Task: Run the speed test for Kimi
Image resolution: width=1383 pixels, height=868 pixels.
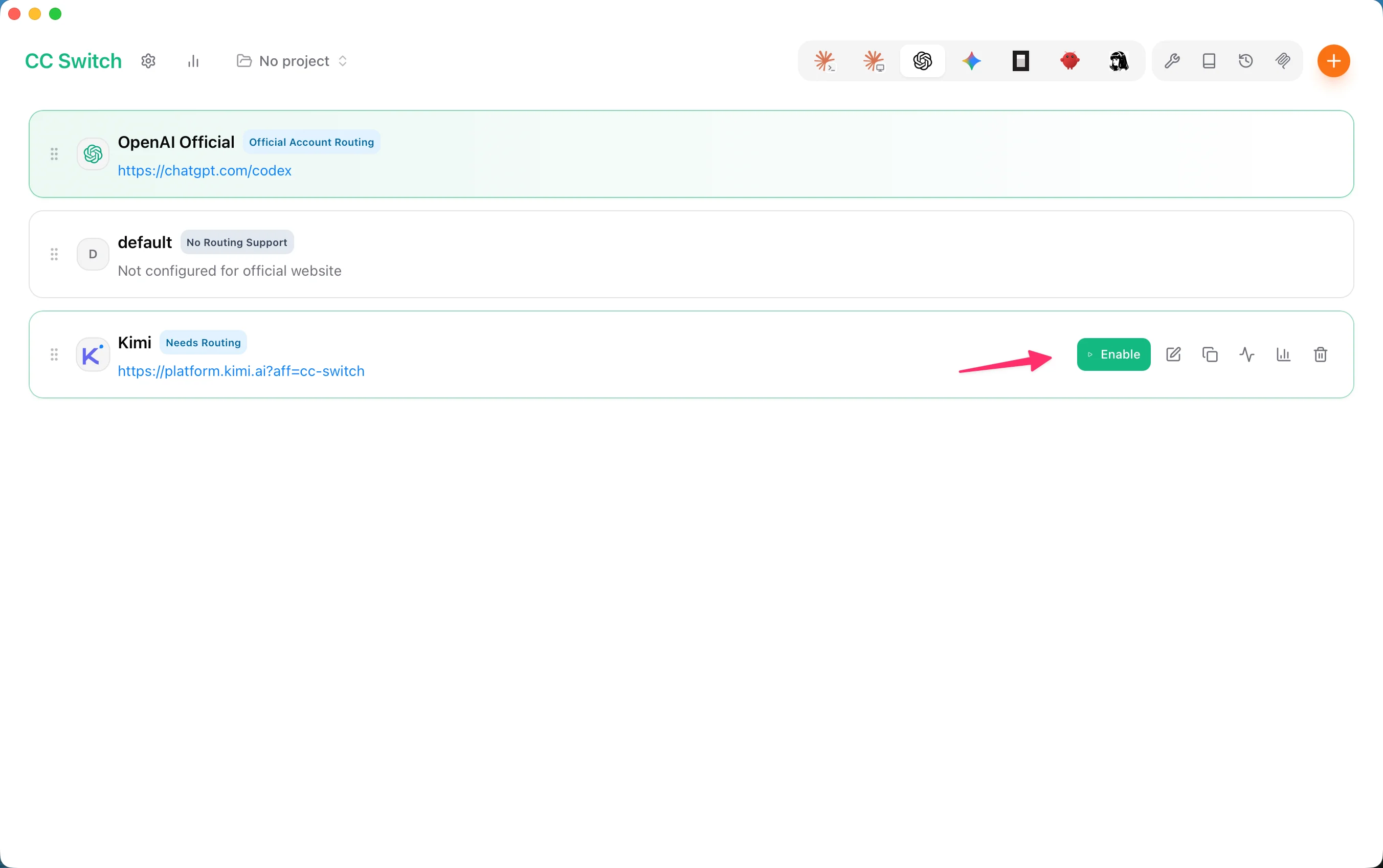Action: (x=1247, y=354)
